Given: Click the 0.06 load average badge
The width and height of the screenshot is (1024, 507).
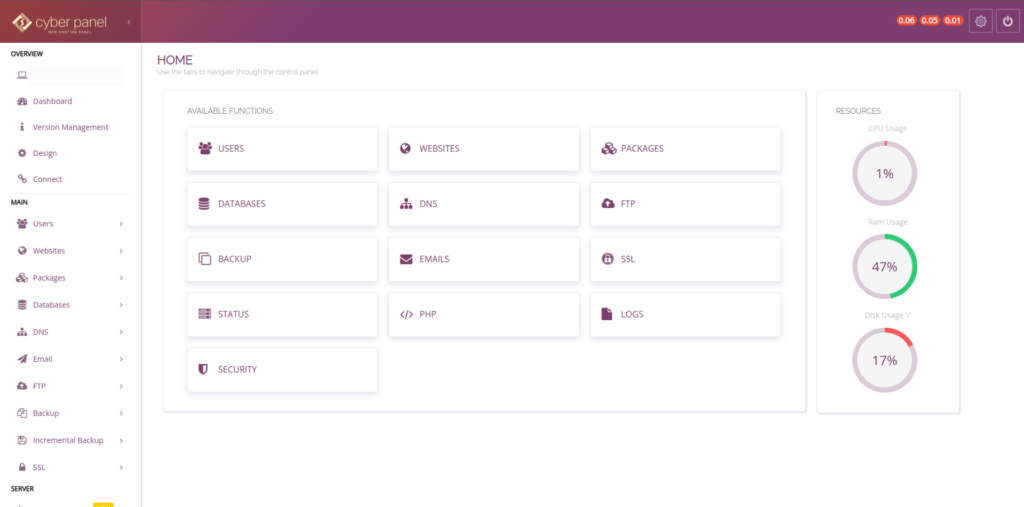Looking at the screenshot, I should pyautogui.click(x=906, y=21).
